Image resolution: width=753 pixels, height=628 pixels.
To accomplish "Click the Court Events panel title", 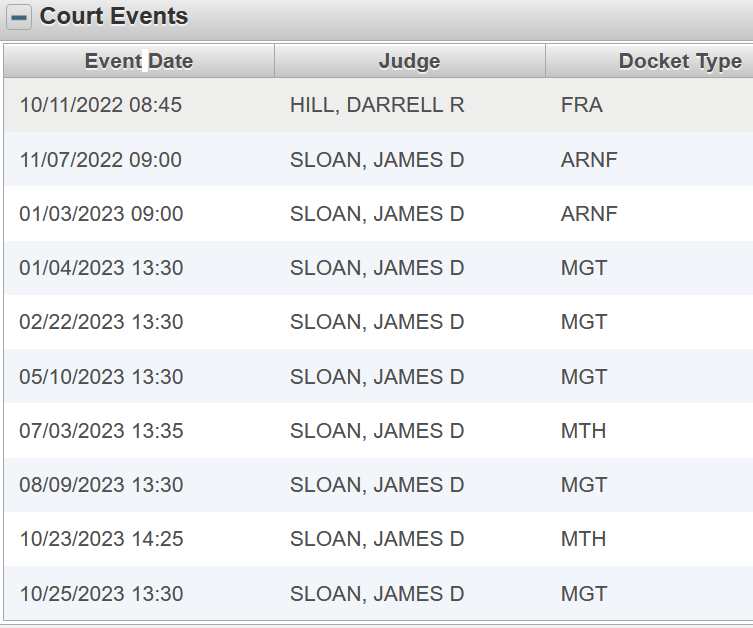I will coord(114,17).
